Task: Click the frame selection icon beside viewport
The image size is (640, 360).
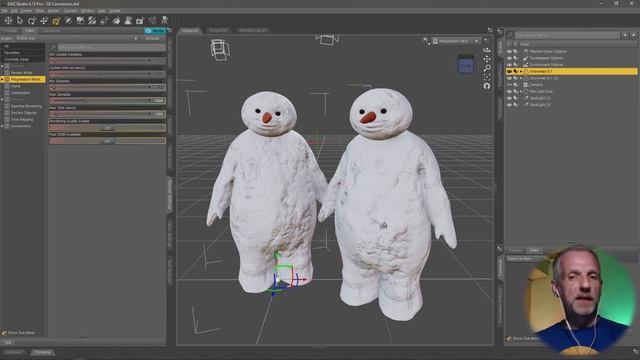Action: tap(487, 77)
